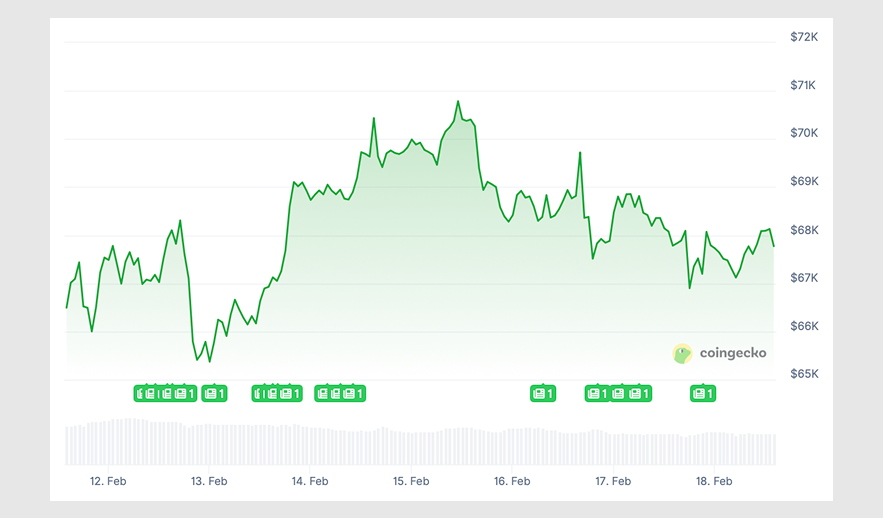Click the final rightmost point of the price line

[x=773, y=246]
